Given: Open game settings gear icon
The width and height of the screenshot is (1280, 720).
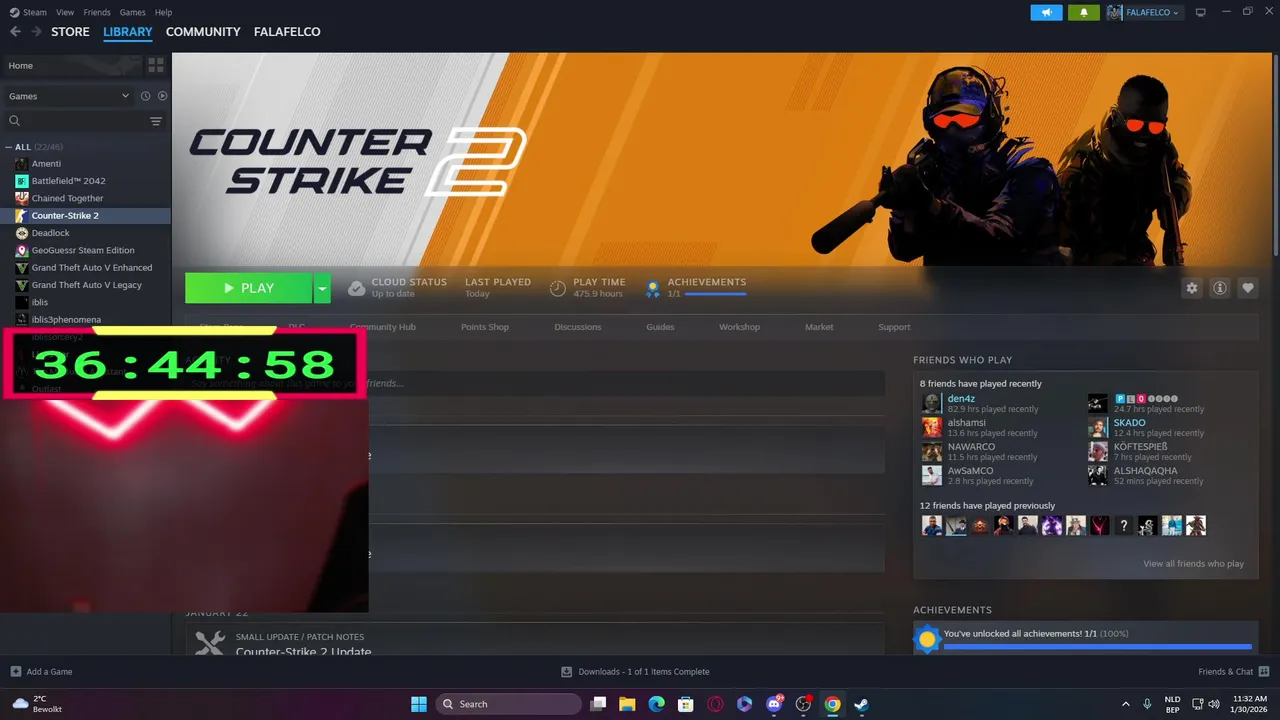Looking at the screenshot, I should click(1192, 288).
